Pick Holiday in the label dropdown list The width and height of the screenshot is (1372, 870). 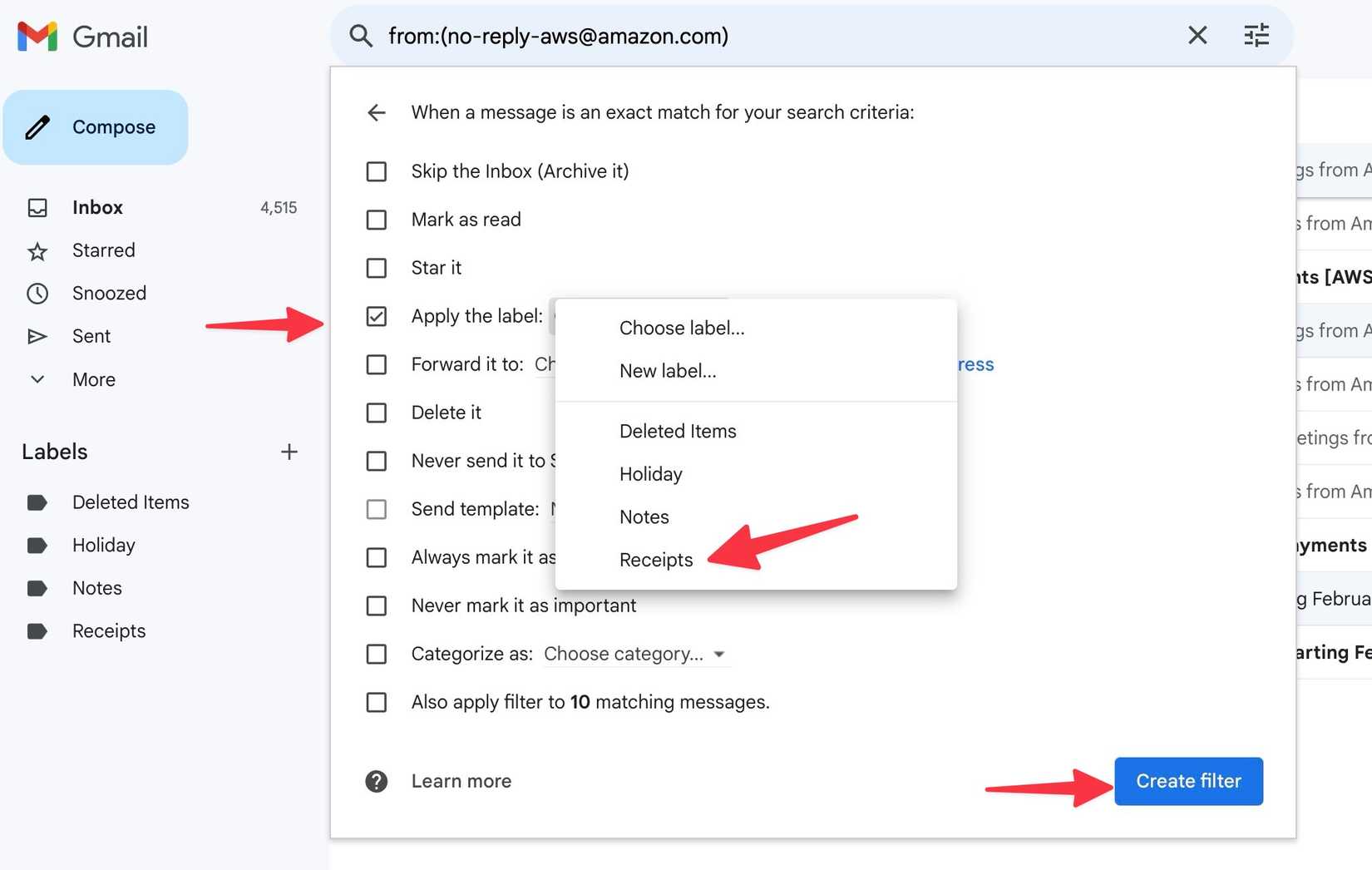[651, 474]
